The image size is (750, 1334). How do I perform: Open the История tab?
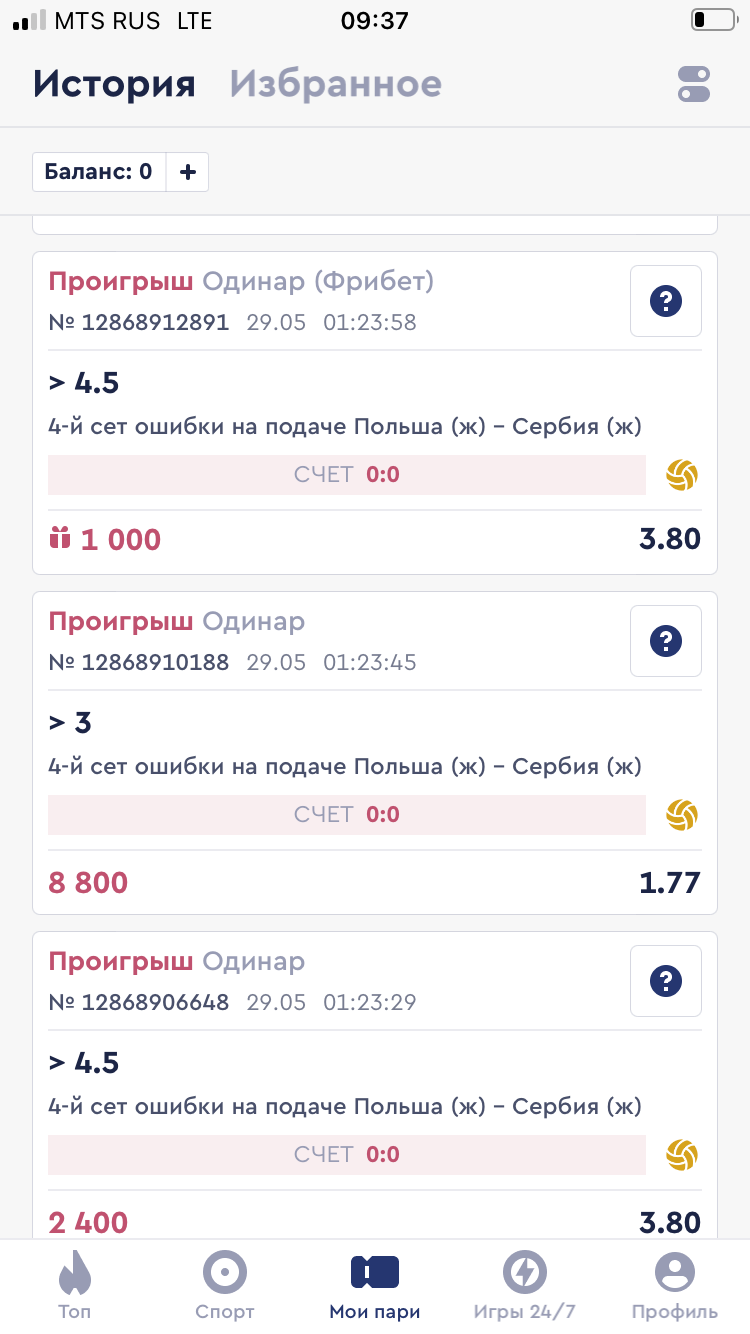[x=114, y=84]
